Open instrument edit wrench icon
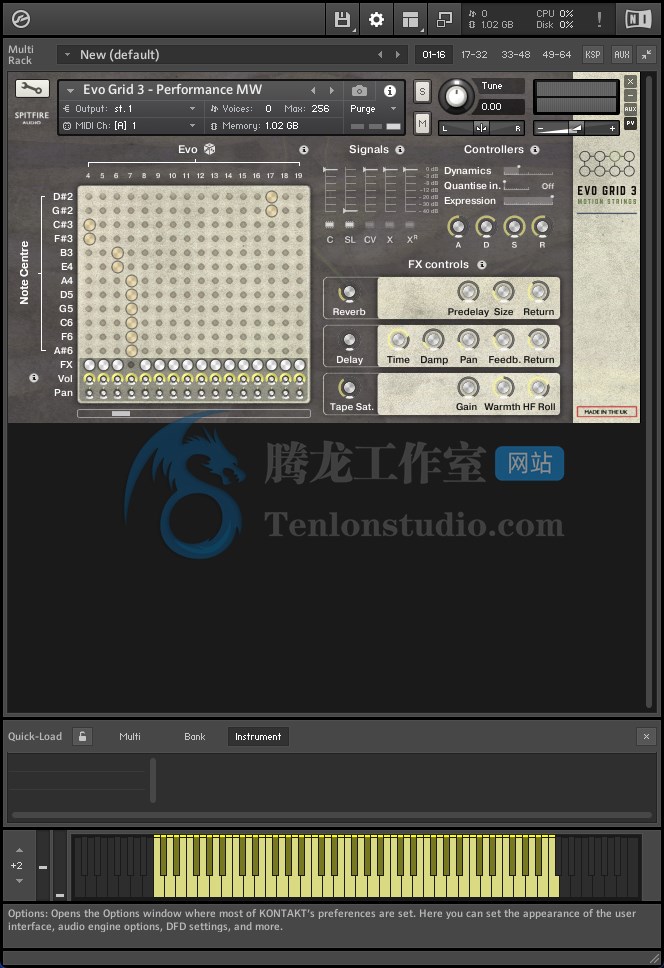This screenshot has width=664, height=968. [x=31, y=89]
